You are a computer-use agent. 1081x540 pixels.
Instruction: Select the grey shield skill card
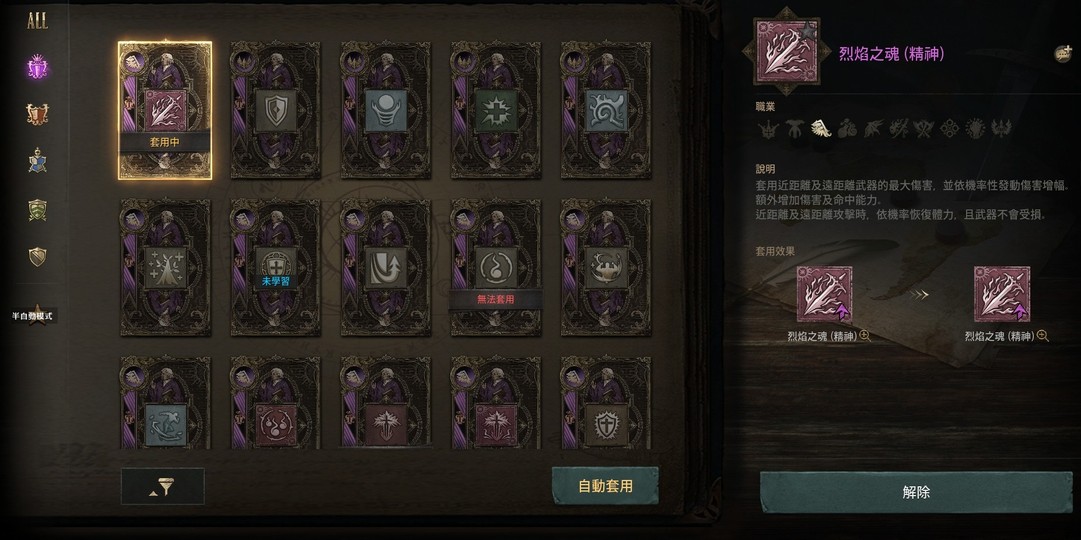pos(275,110)
